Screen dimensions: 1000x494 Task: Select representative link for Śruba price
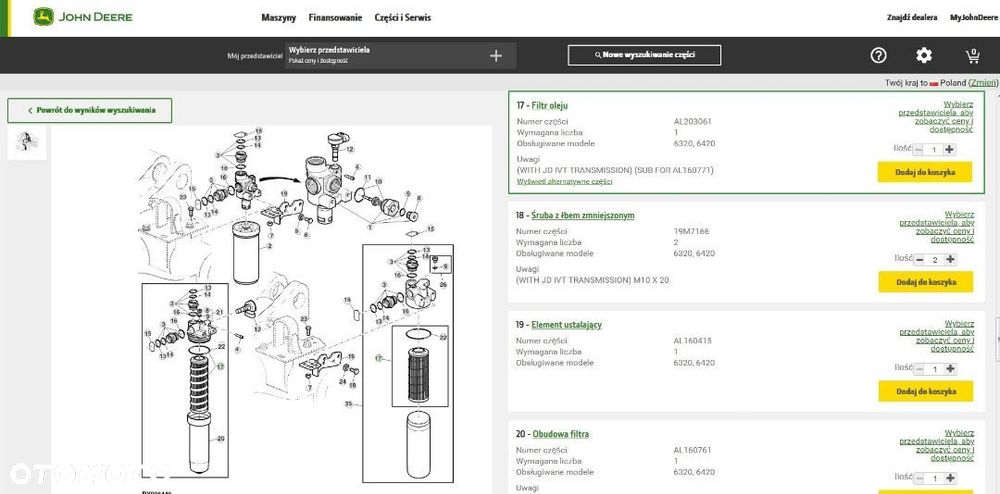click(936, 227)
